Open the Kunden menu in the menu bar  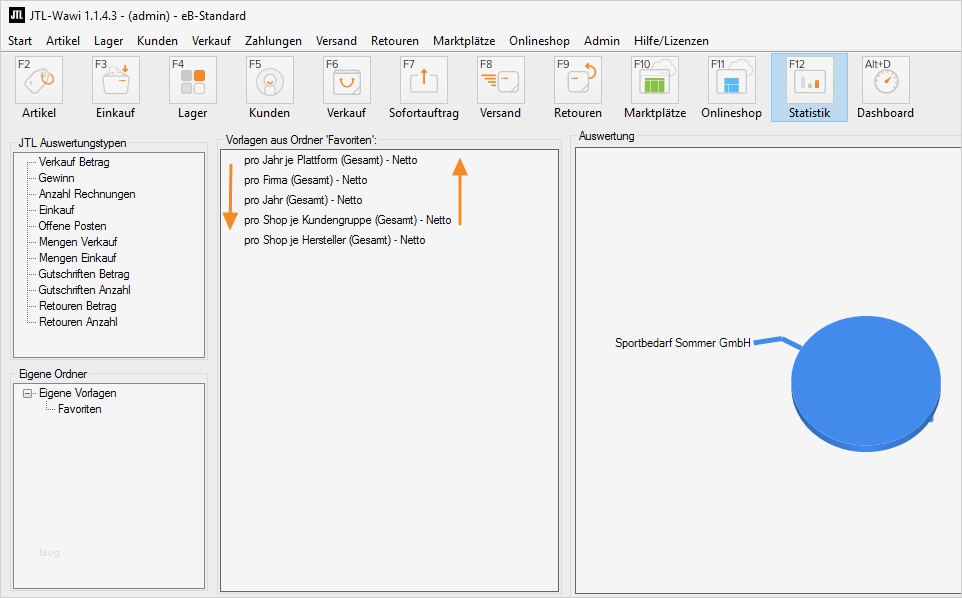point(157,40)
